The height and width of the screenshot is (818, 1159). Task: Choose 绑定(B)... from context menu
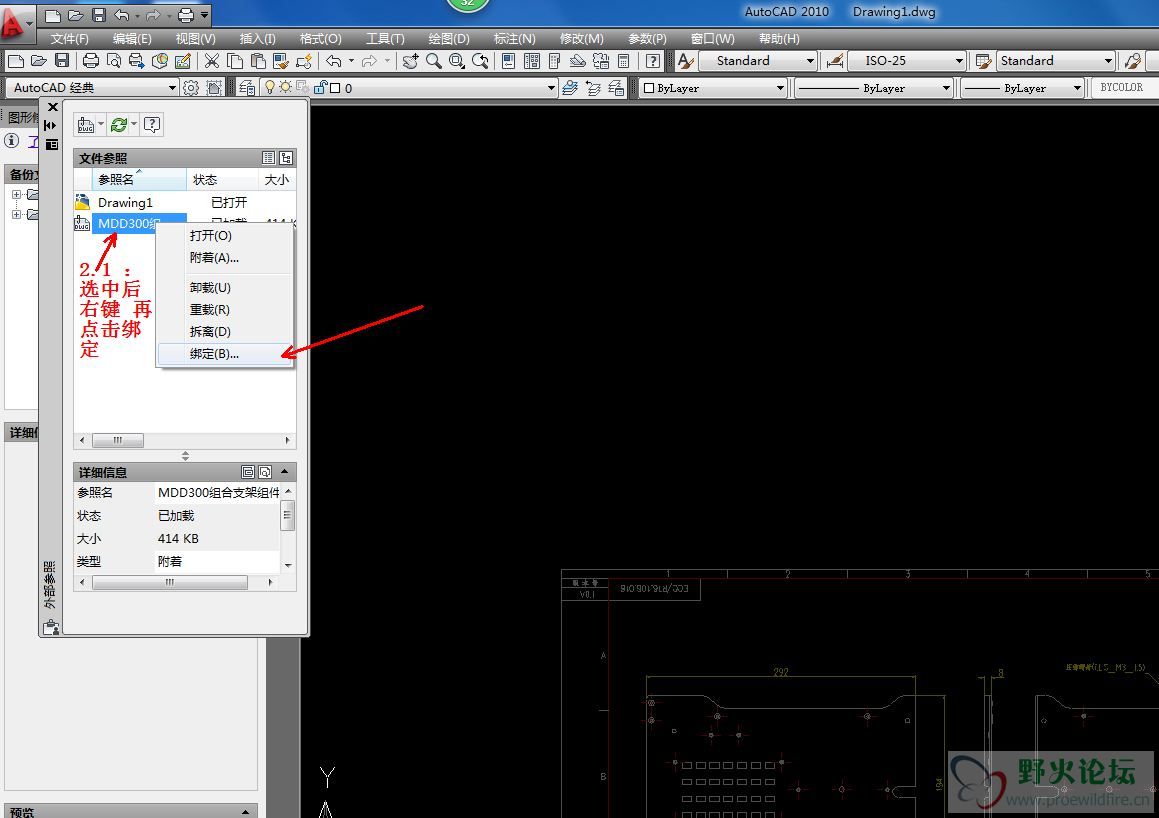(225, 354)
